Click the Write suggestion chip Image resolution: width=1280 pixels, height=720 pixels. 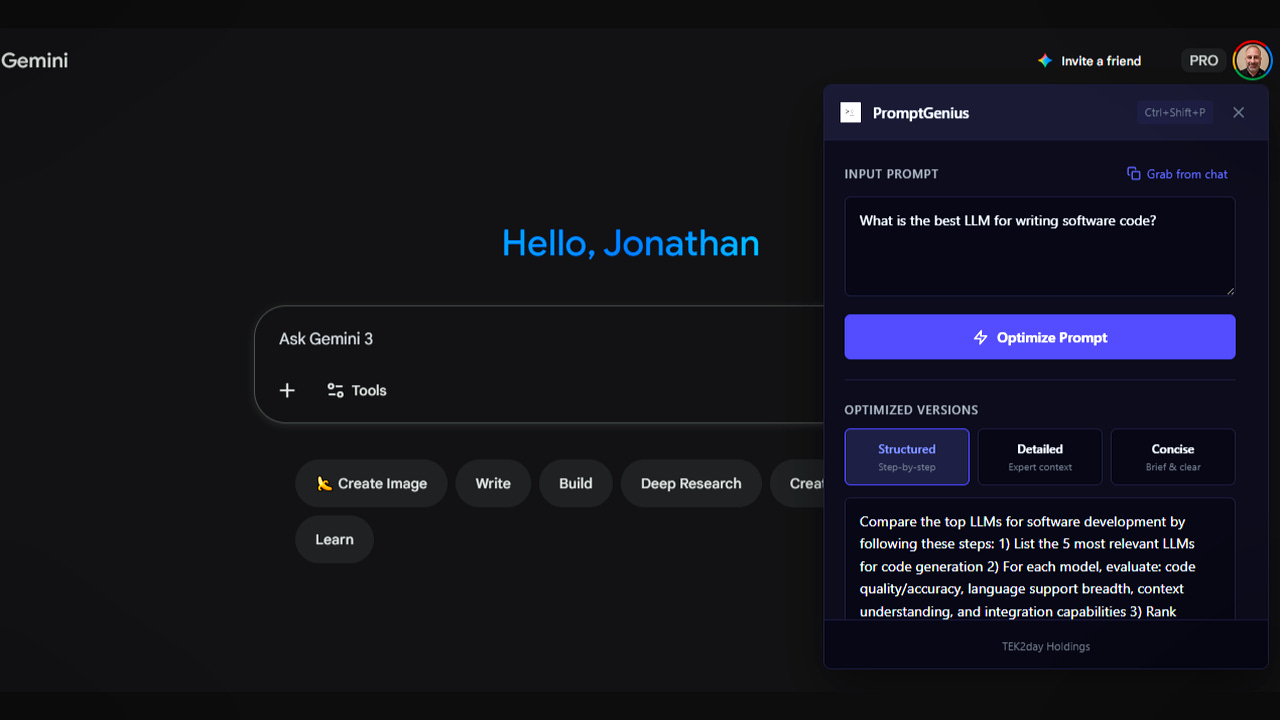pos(493,483)
